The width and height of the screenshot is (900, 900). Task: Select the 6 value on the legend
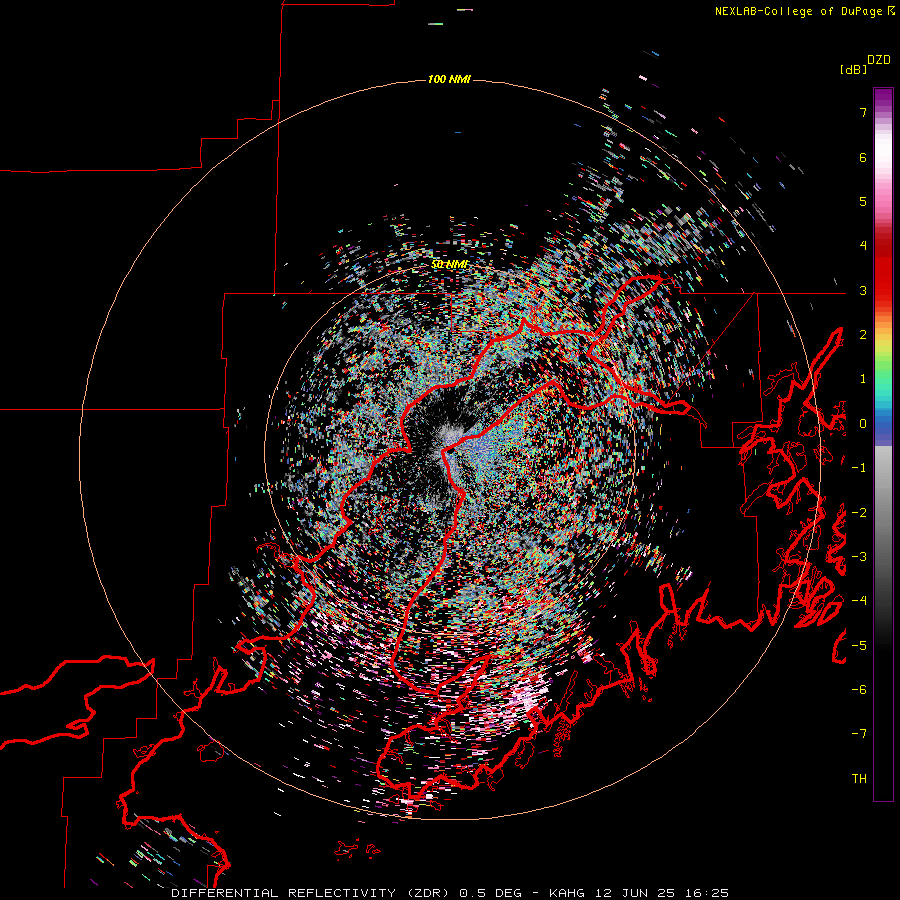863,157
